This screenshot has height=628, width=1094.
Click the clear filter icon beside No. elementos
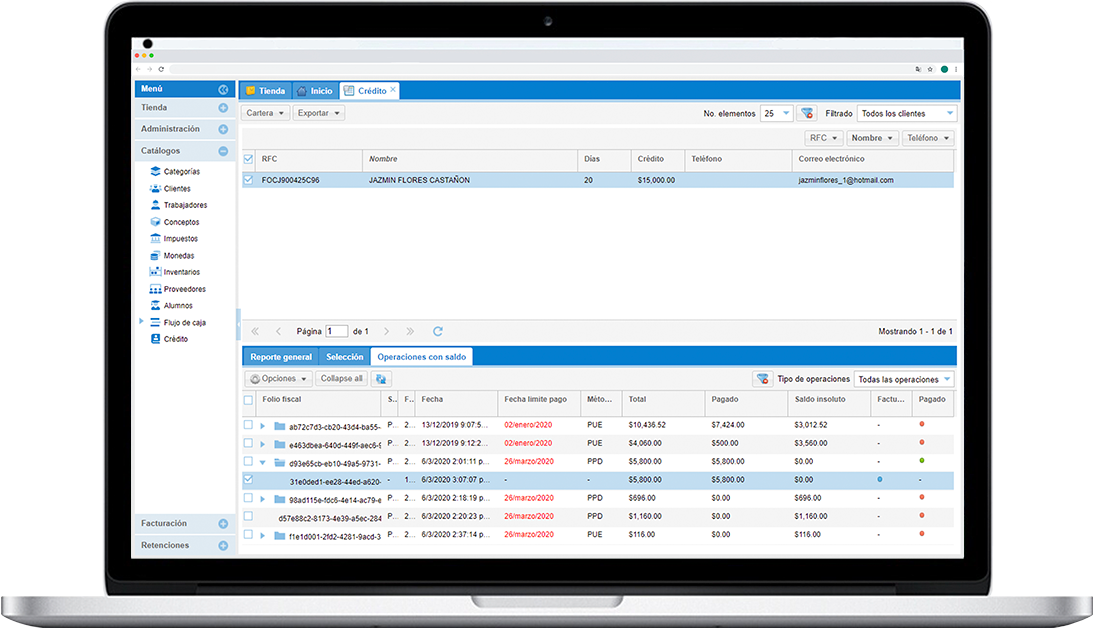[x=807, y=114]
